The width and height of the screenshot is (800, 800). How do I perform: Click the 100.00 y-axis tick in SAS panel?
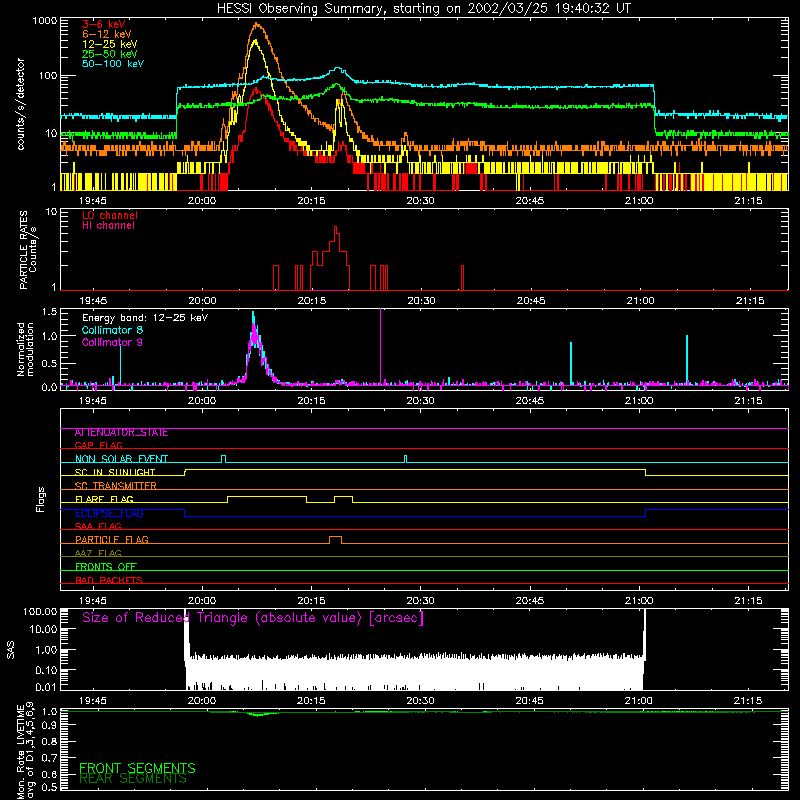click(x=40, y=611)
